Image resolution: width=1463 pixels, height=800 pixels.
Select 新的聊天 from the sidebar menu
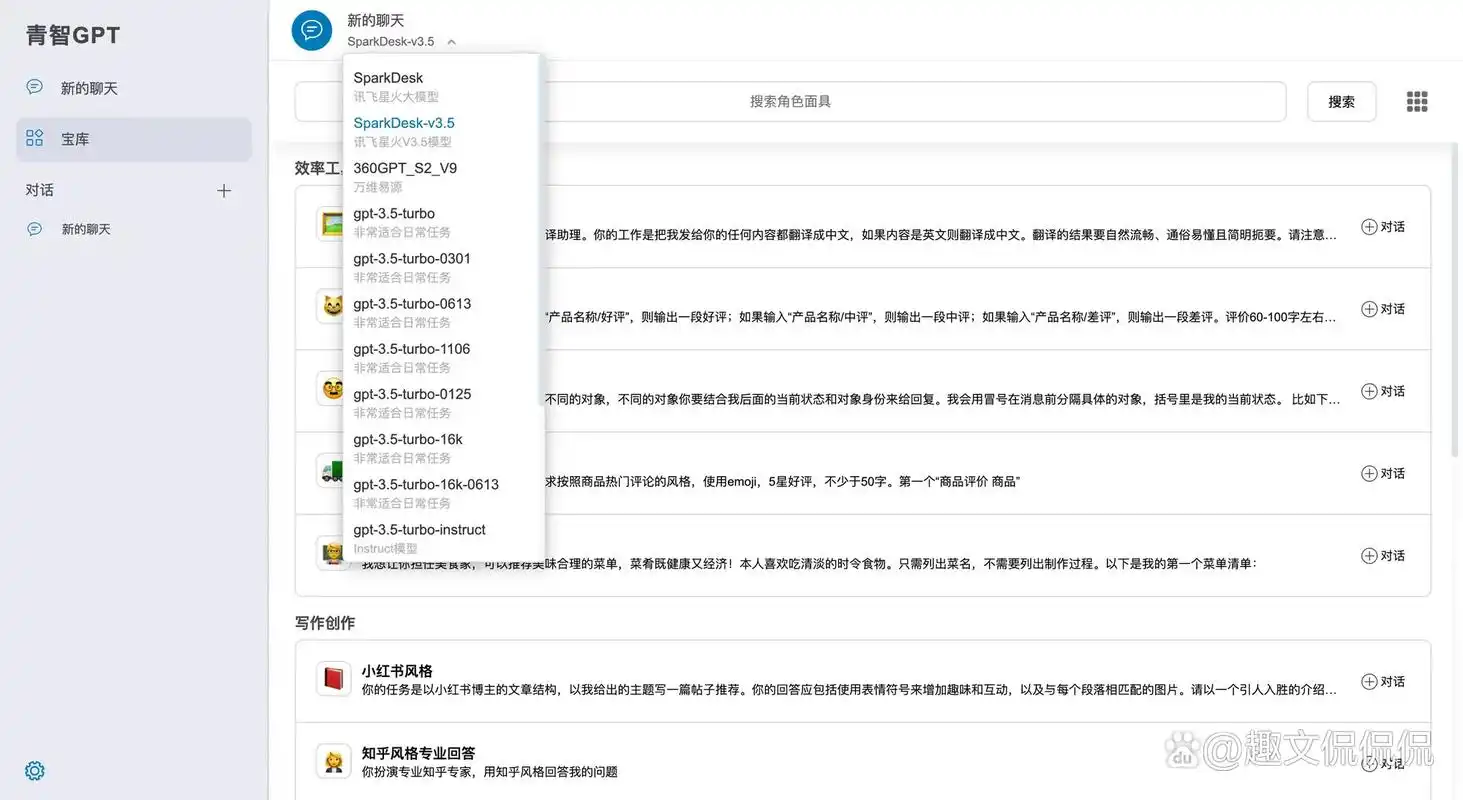[x=88, y=87]
